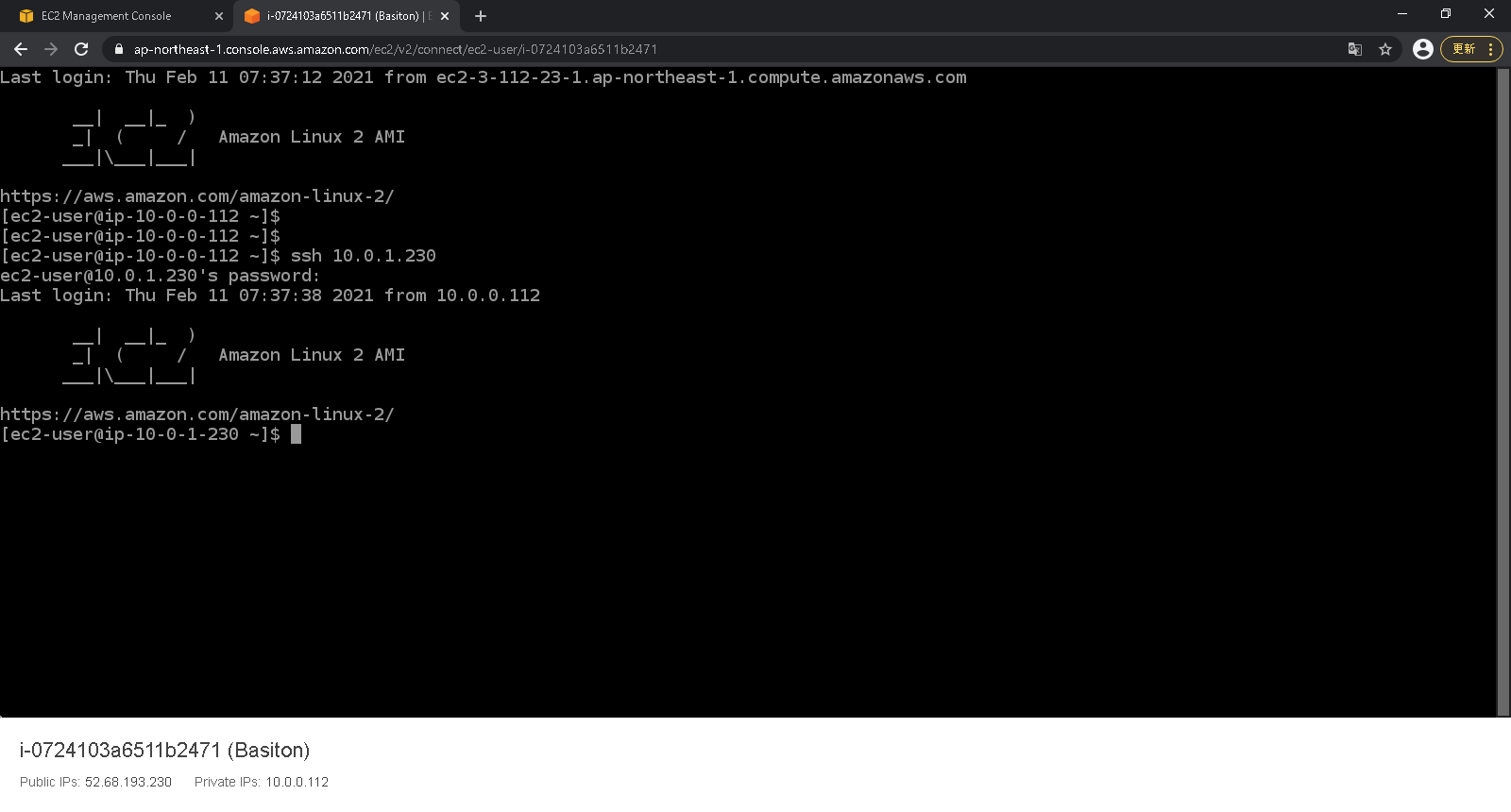Viewport: 1511px width, 812px height.
Task: Reload the EC2 Instance Connect page
Action: click(81, 49)
